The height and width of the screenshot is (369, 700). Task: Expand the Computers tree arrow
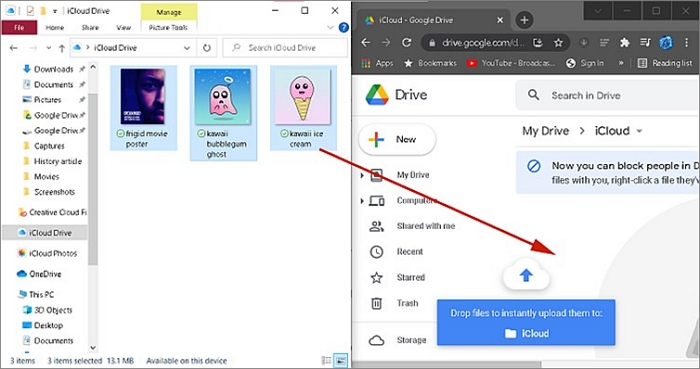362,201
